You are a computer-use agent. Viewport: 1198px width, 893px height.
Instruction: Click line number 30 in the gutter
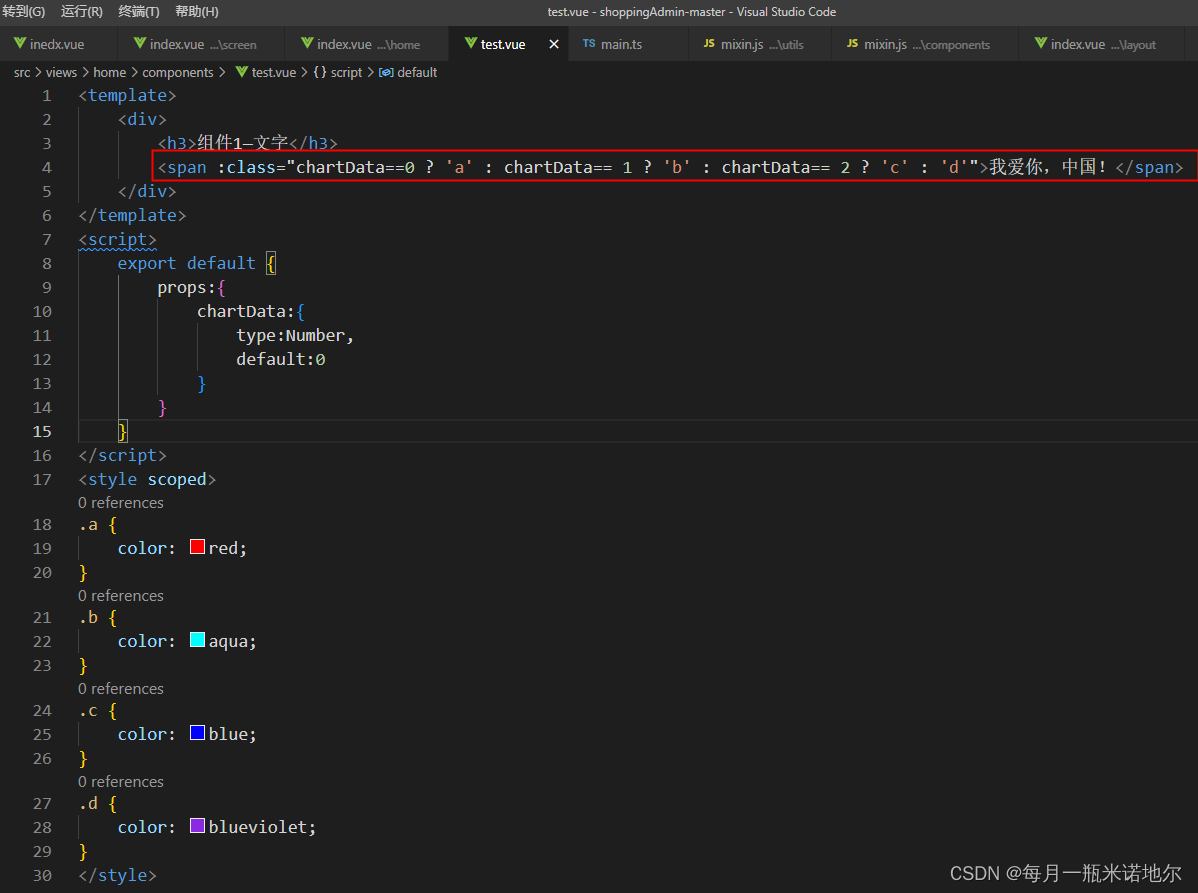(42, 876)
